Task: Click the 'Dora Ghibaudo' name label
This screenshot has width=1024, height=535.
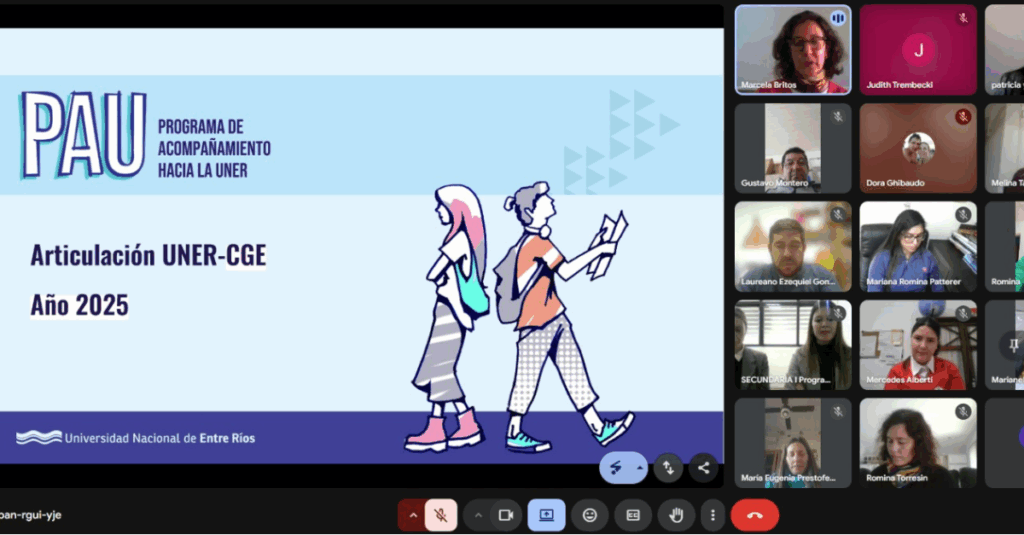Action: point(895,183)
